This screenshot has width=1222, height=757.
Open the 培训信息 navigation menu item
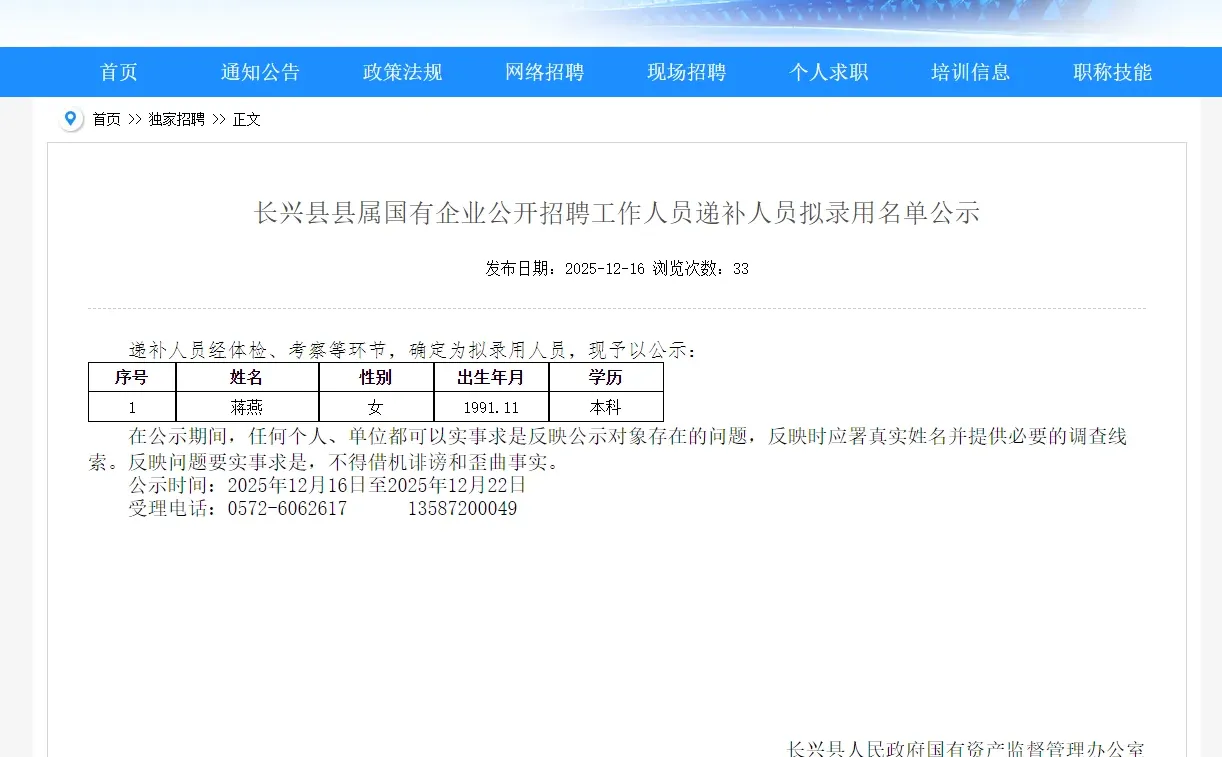970,71
